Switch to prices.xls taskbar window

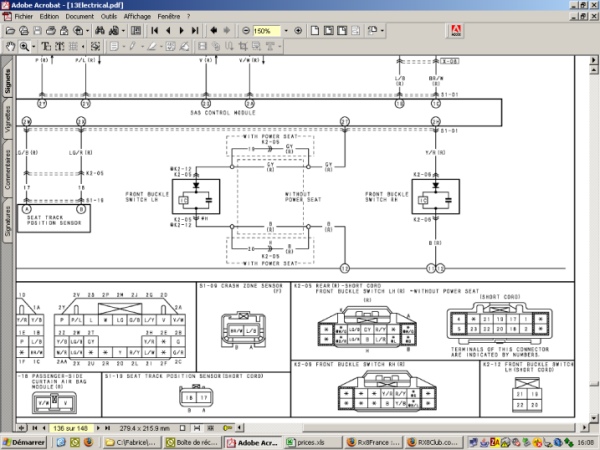pos(314,442)
